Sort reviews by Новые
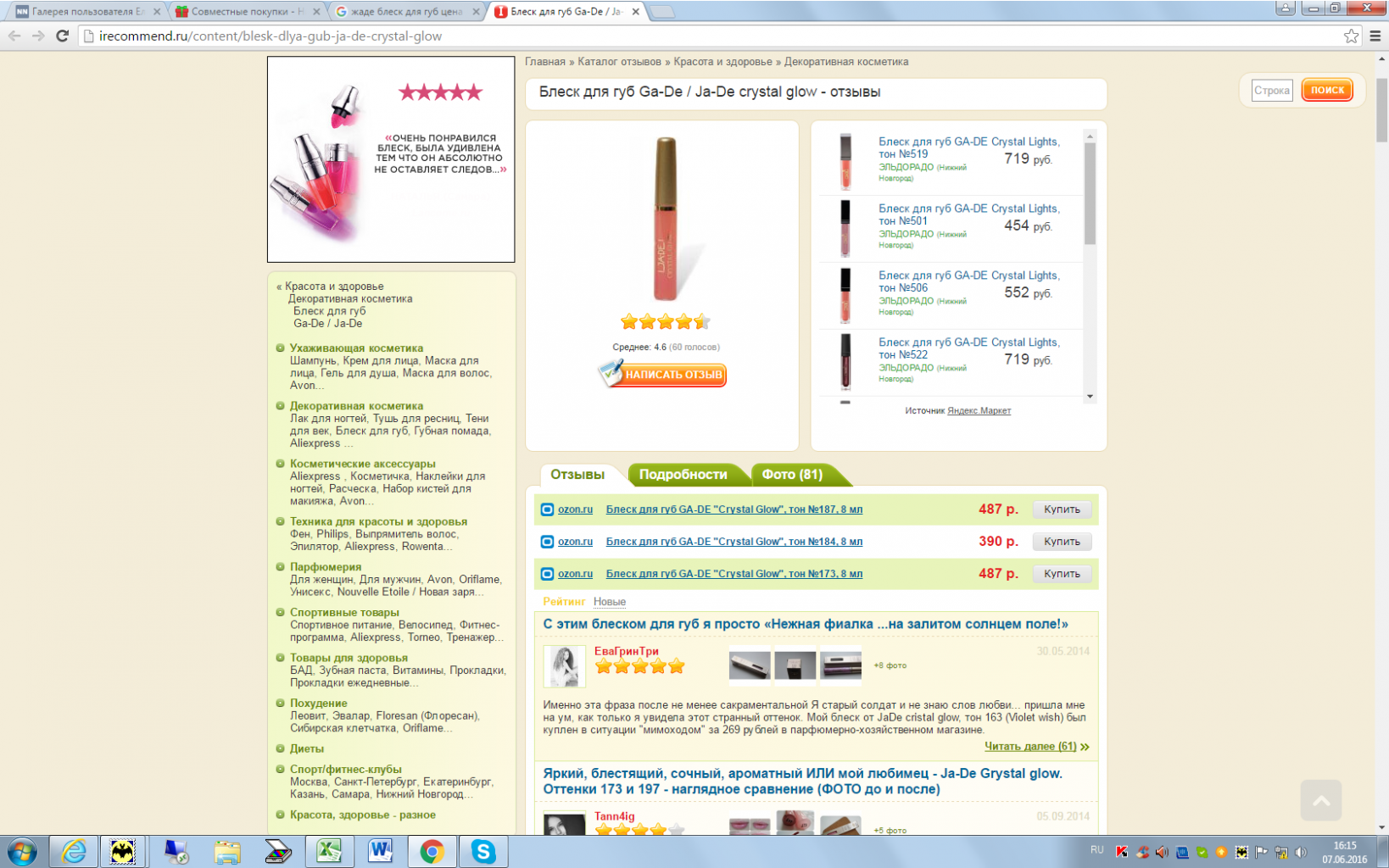Viewport: 1389px width, 868px height. [x=610, y=602]
